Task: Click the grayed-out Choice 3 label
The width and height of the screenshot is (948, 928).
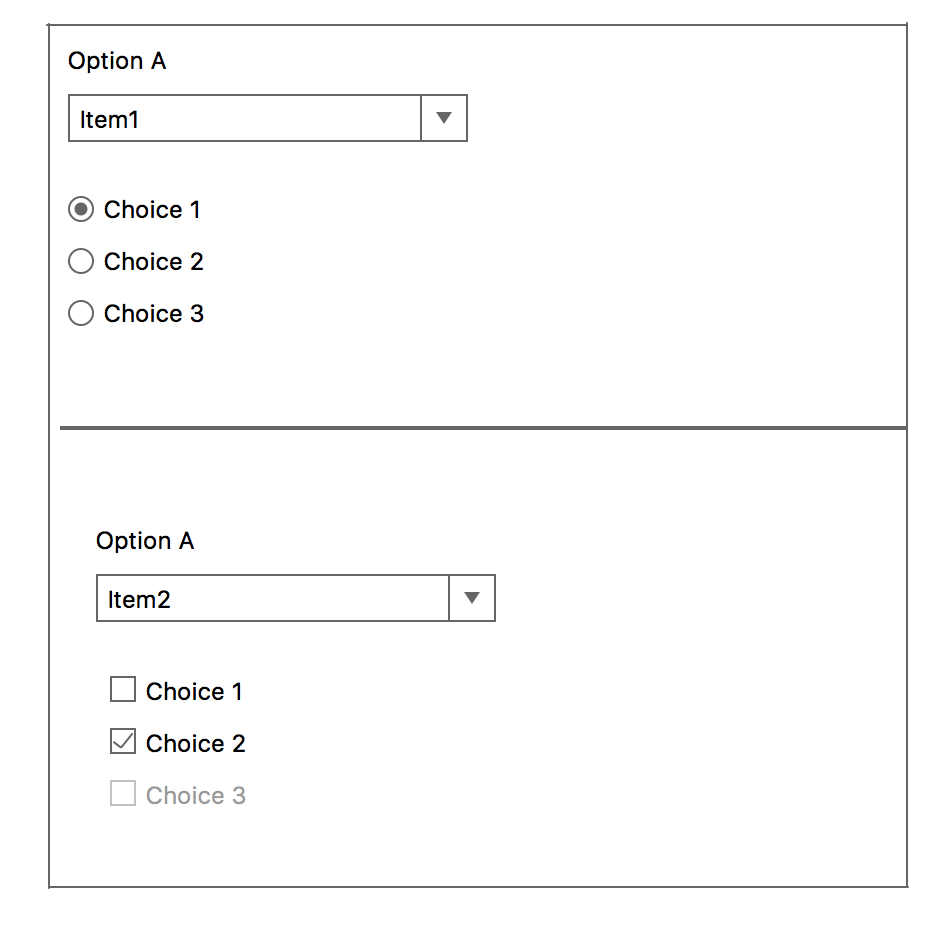Action: (x=196, y=795)
